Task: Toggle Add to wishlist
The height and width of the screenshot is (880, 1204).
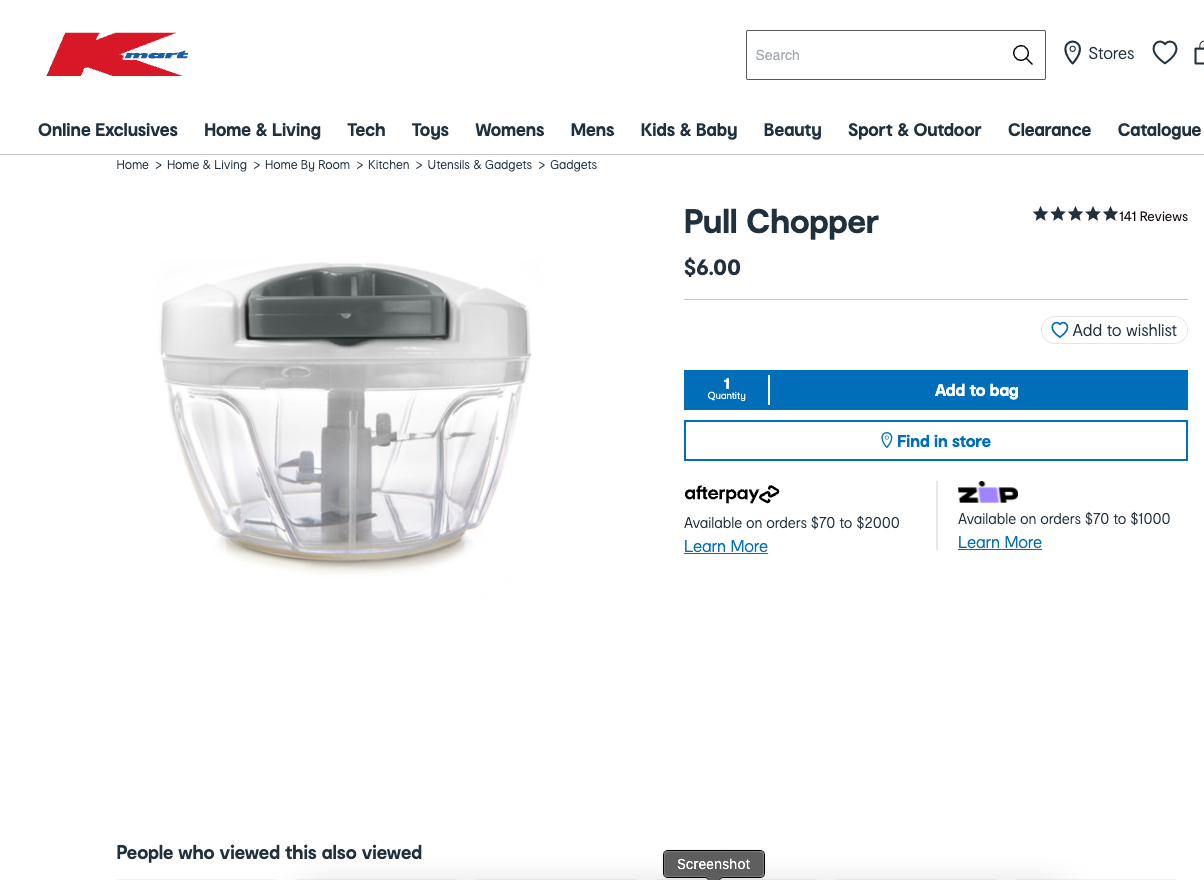Action: pyautogui.click(x=1114, y=330)
